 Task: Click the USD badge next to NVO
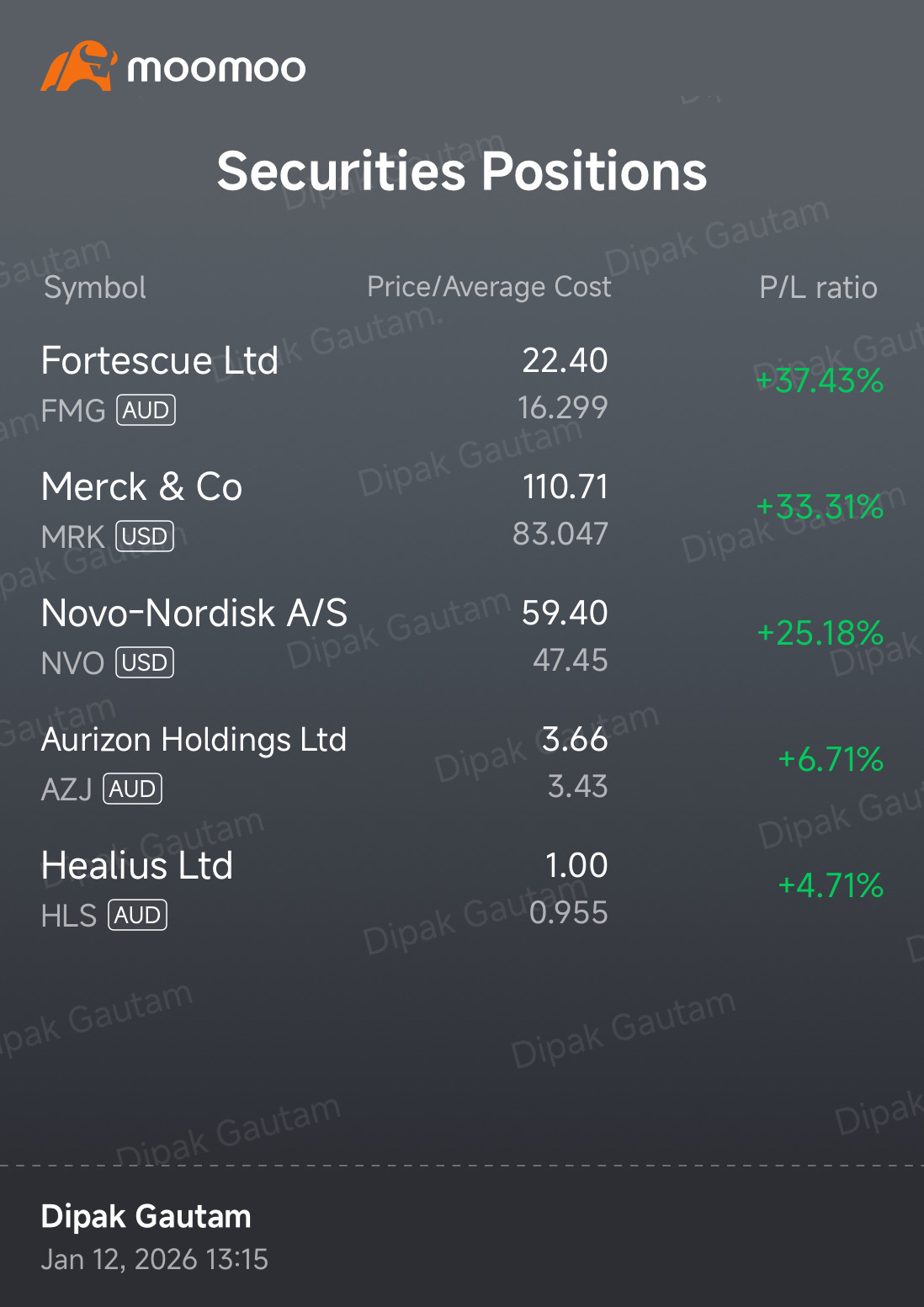pos(145,663)
